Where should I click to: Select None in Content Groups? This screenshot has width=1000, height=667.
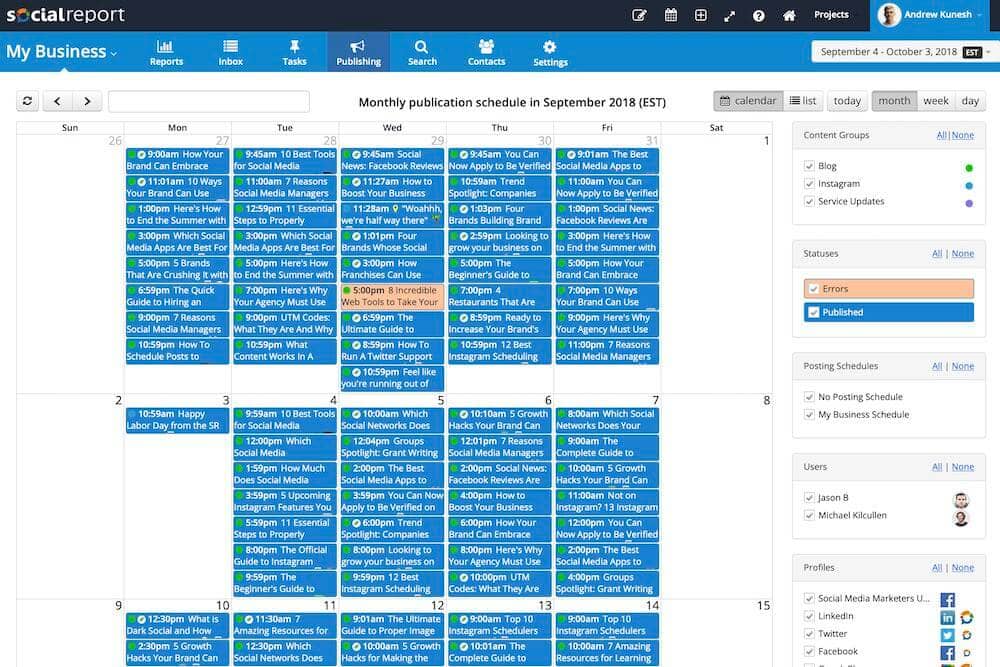click(962, 135)
